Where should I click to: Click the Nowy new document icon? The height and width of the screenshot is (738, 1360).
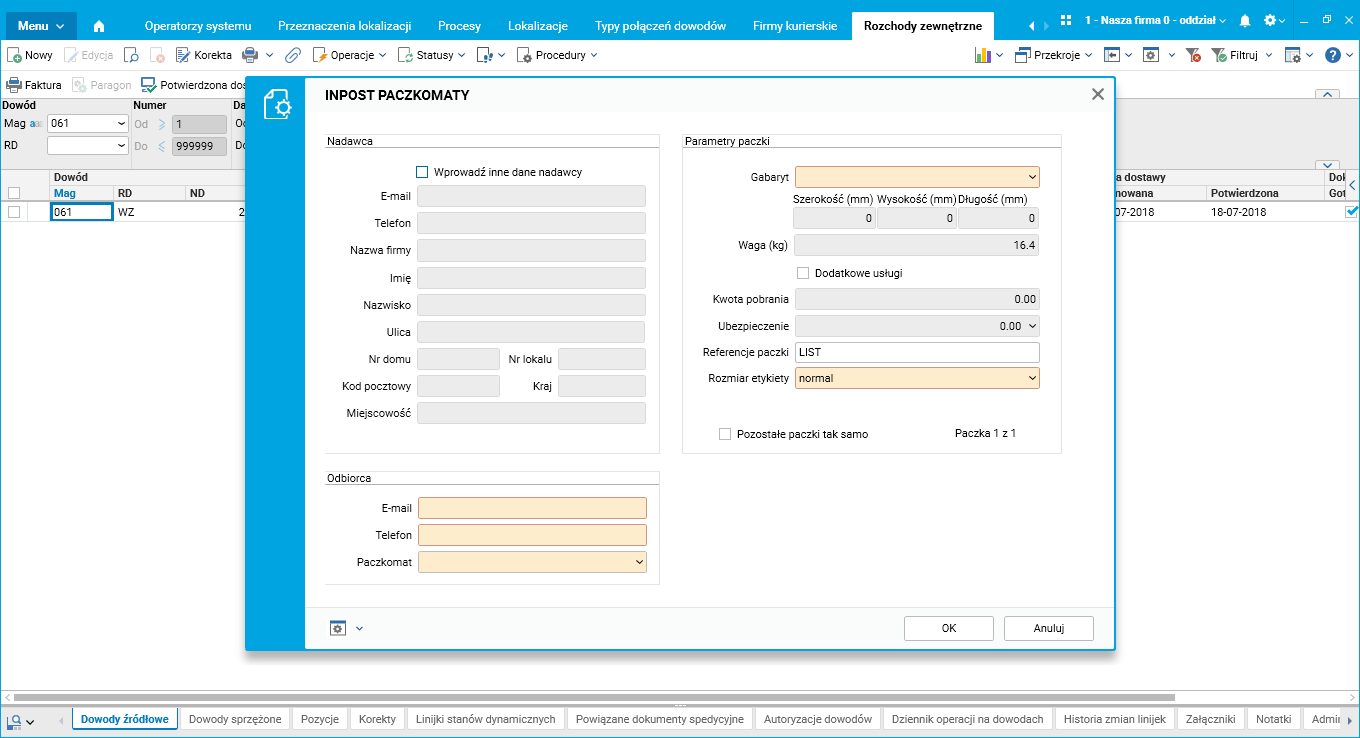tap(15, 56)
